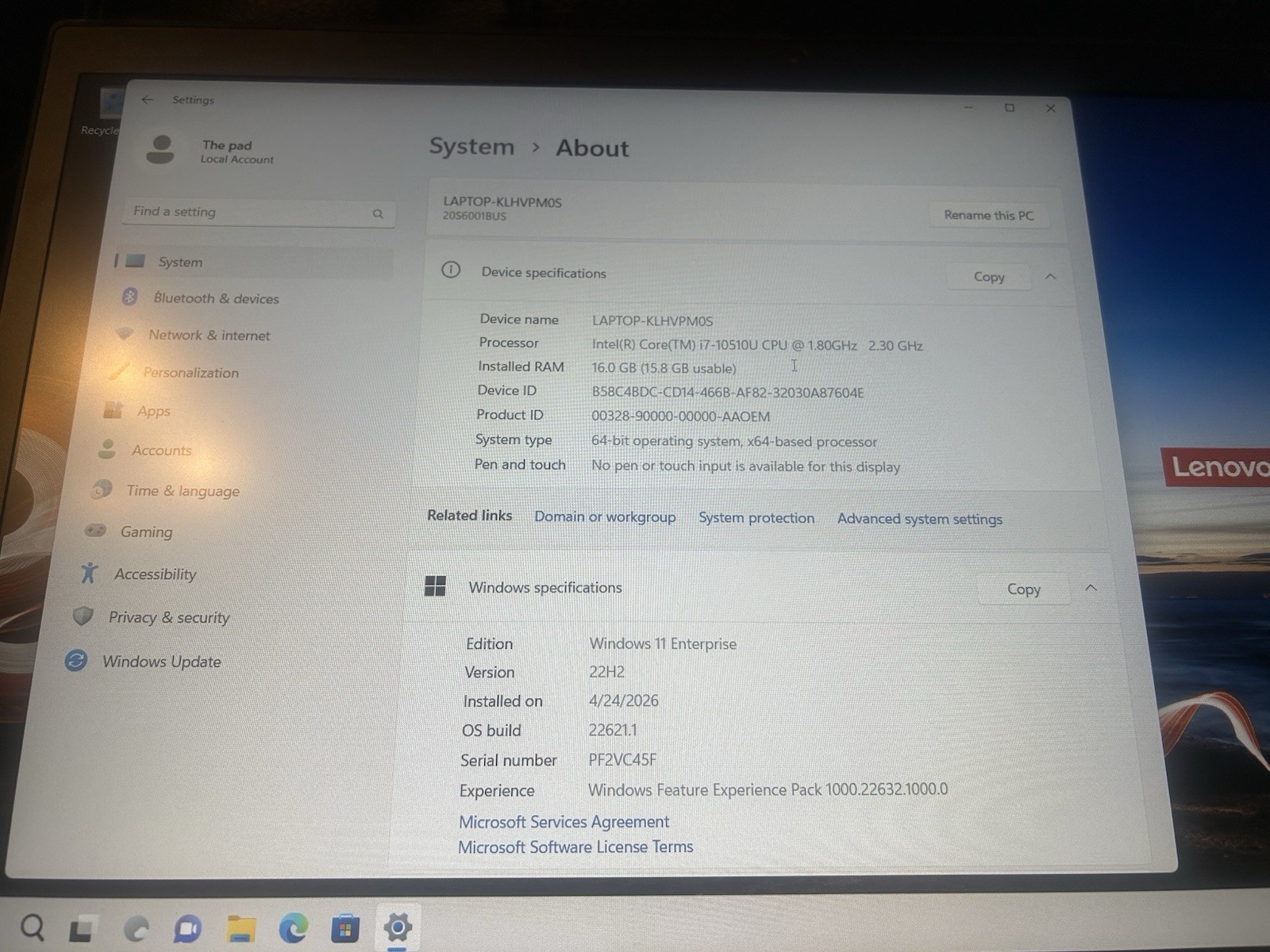Image resolution: width=1270 pixels, height=952 pixels.
Task: Click Rename this PC button
Action: 989,215
